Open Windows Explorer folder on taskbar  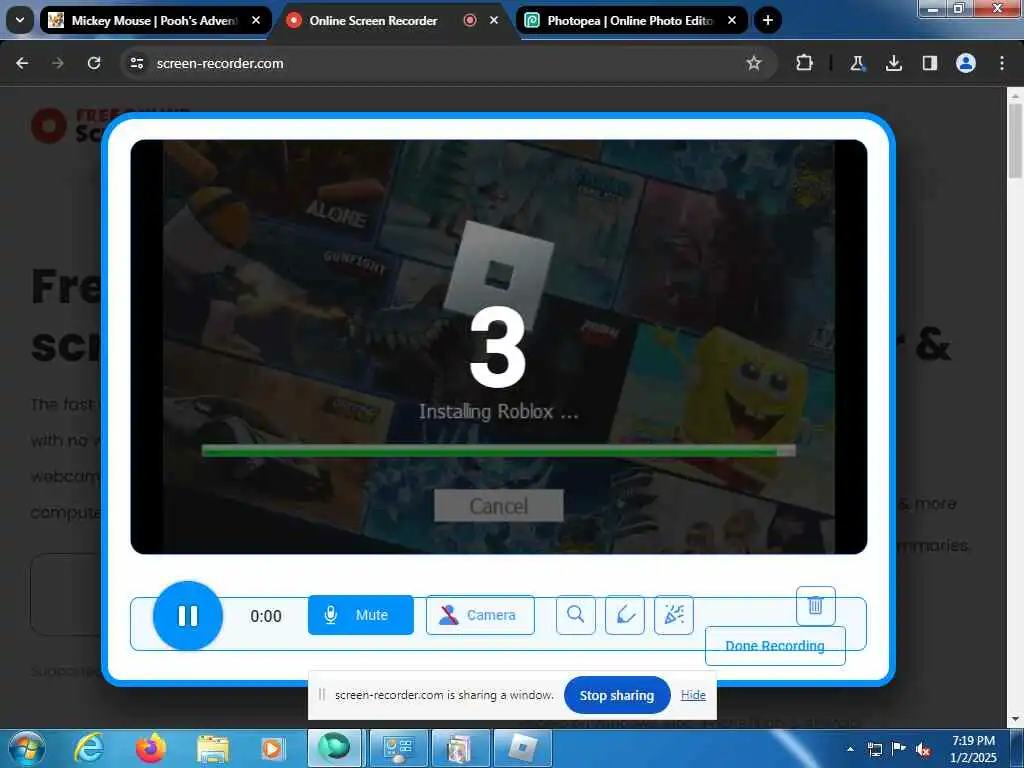213,748
